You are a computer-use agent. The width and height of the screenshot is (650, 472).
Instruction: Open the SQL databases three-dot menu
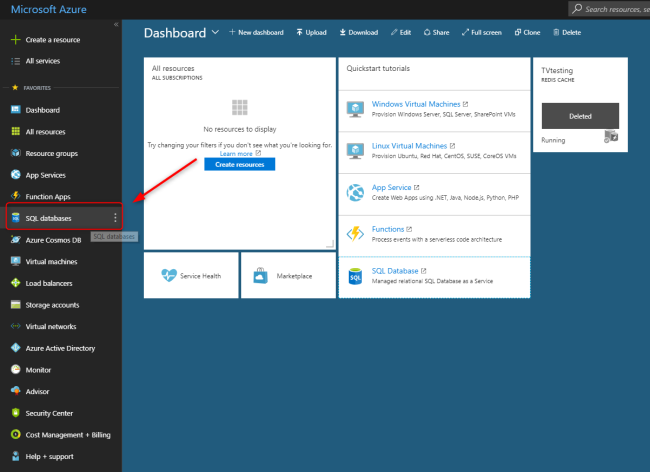coord(115,218)
